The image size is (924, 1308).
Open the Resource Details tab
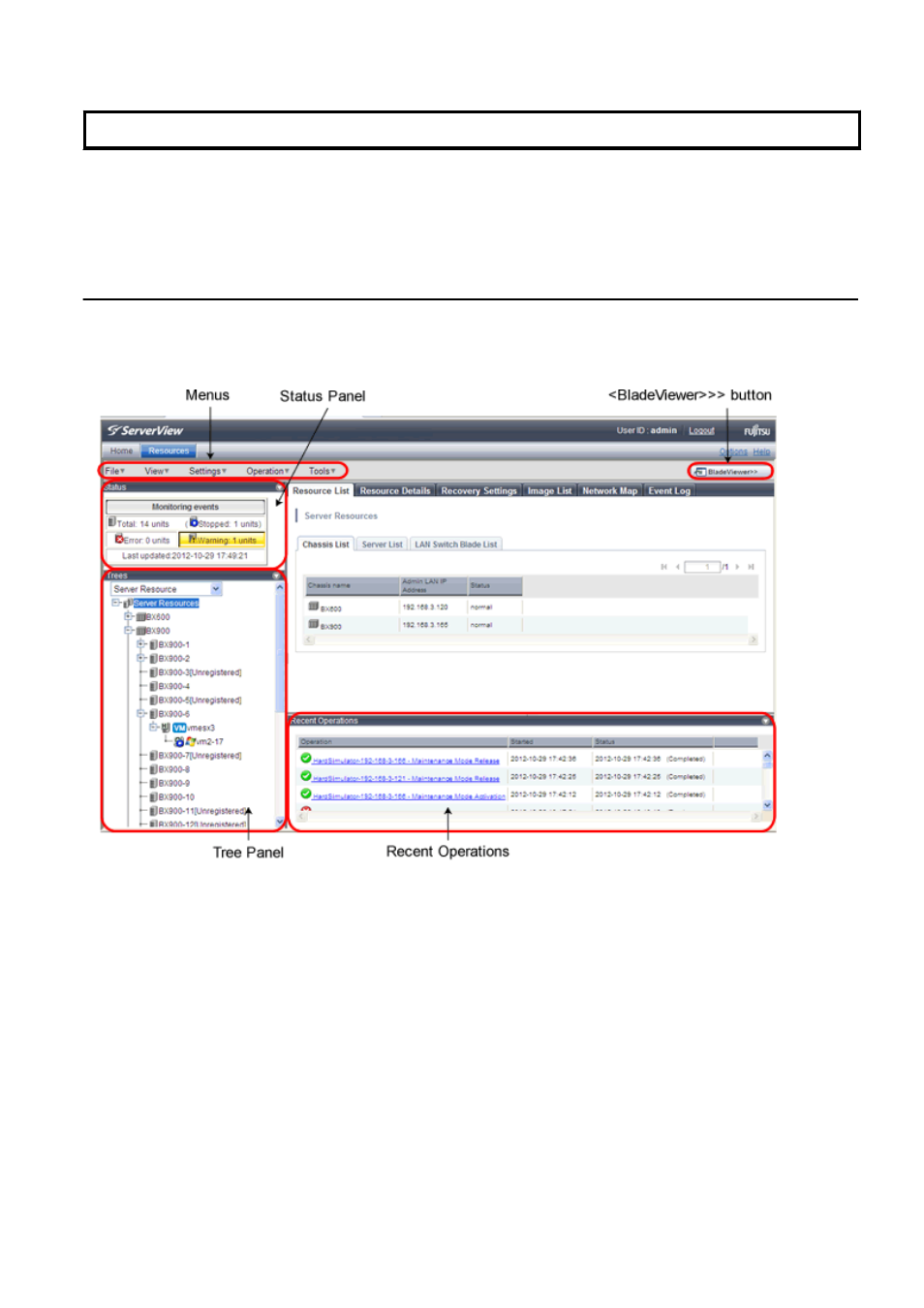[x=395, y=491]
